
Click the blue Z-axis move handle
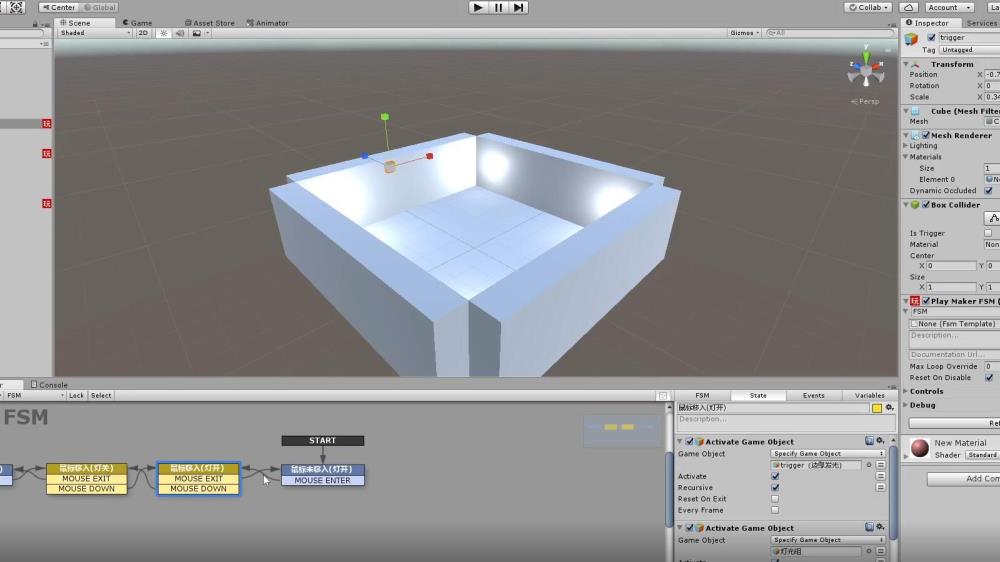364,156
